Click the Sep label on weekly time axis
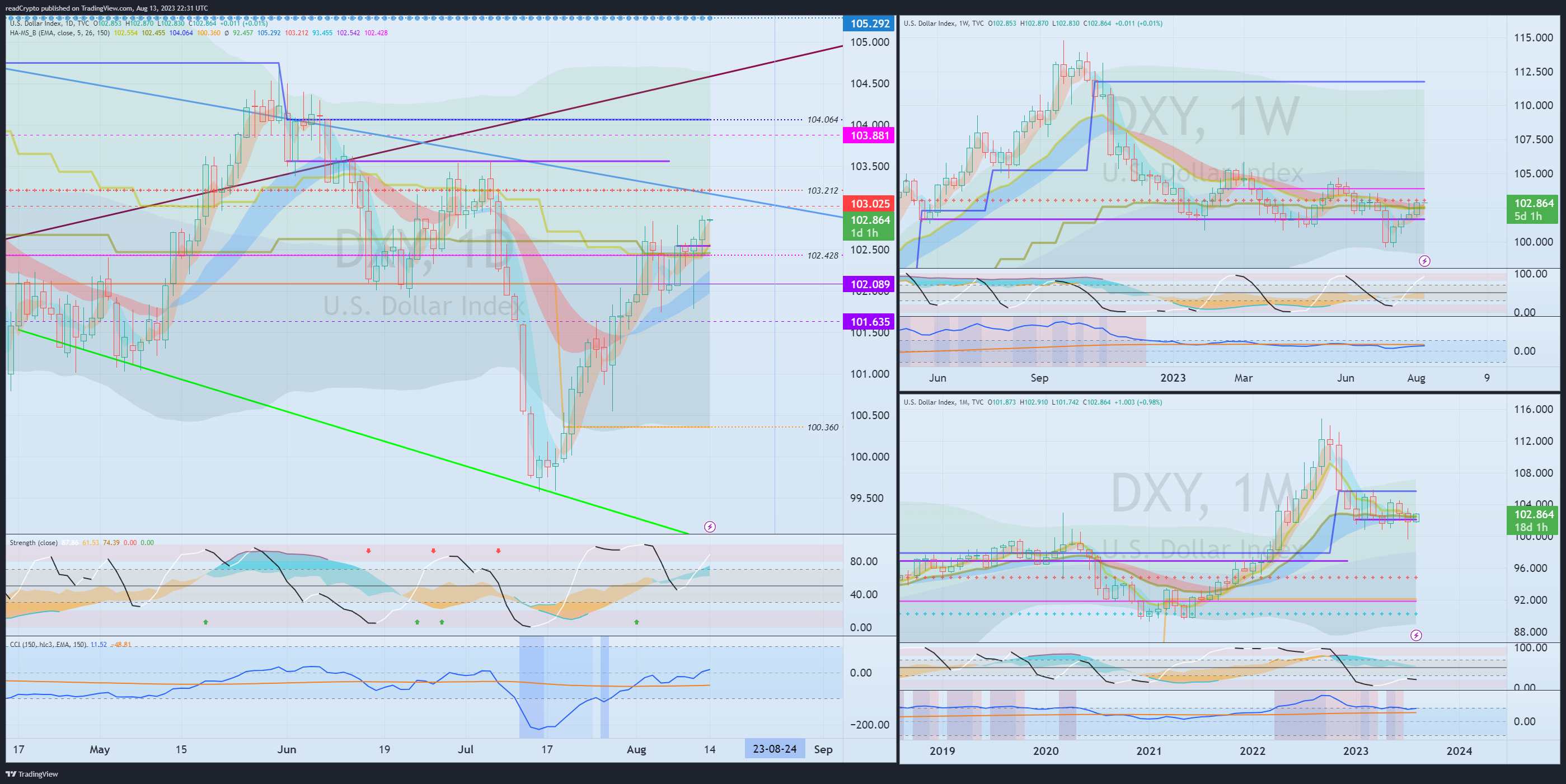The width and height of the screenshot is (1566, 784). tap(1039, 378)
